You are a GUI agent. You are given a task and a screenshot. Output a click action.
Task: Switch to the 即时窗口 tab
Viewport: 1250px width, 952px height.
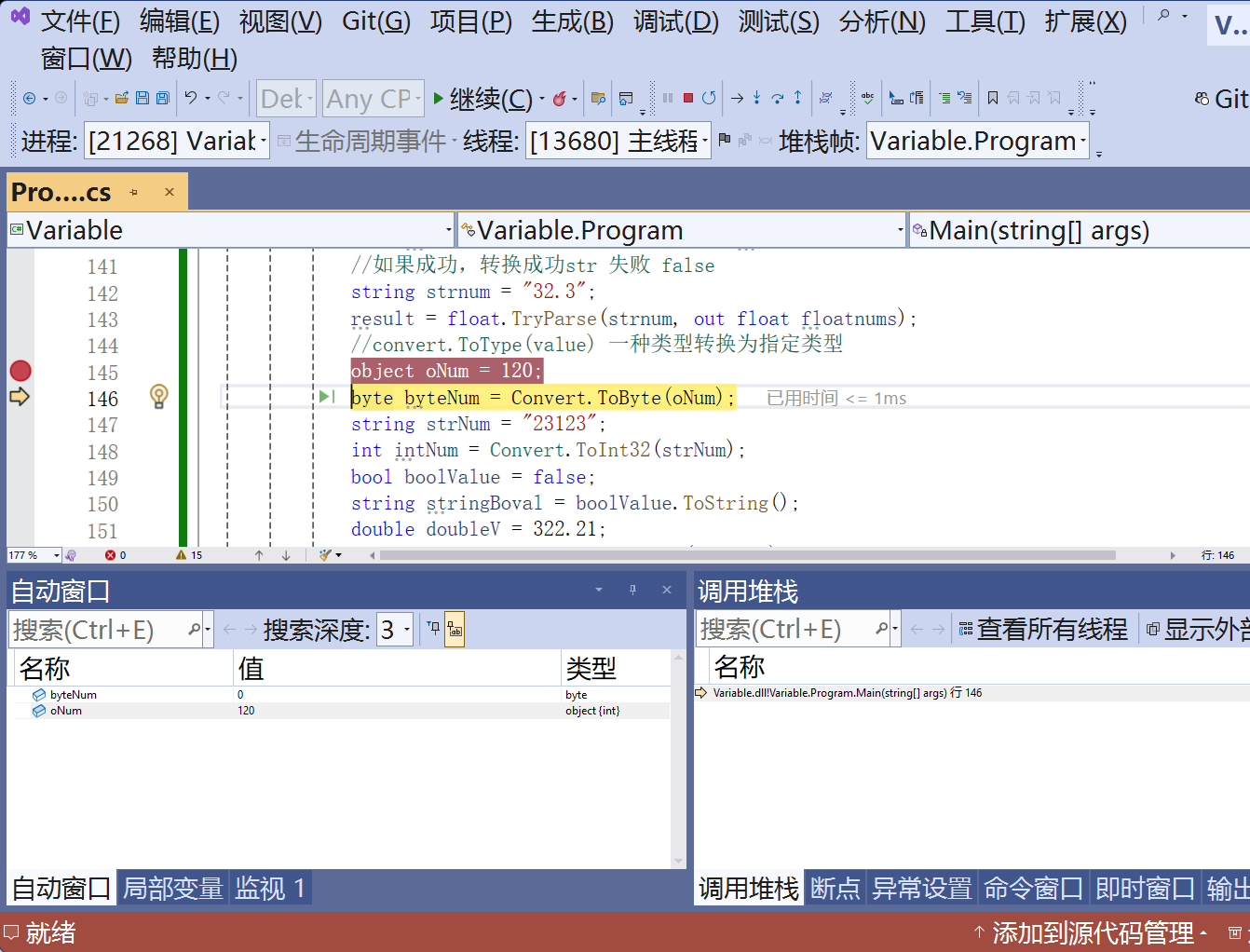pos(1146,889)
